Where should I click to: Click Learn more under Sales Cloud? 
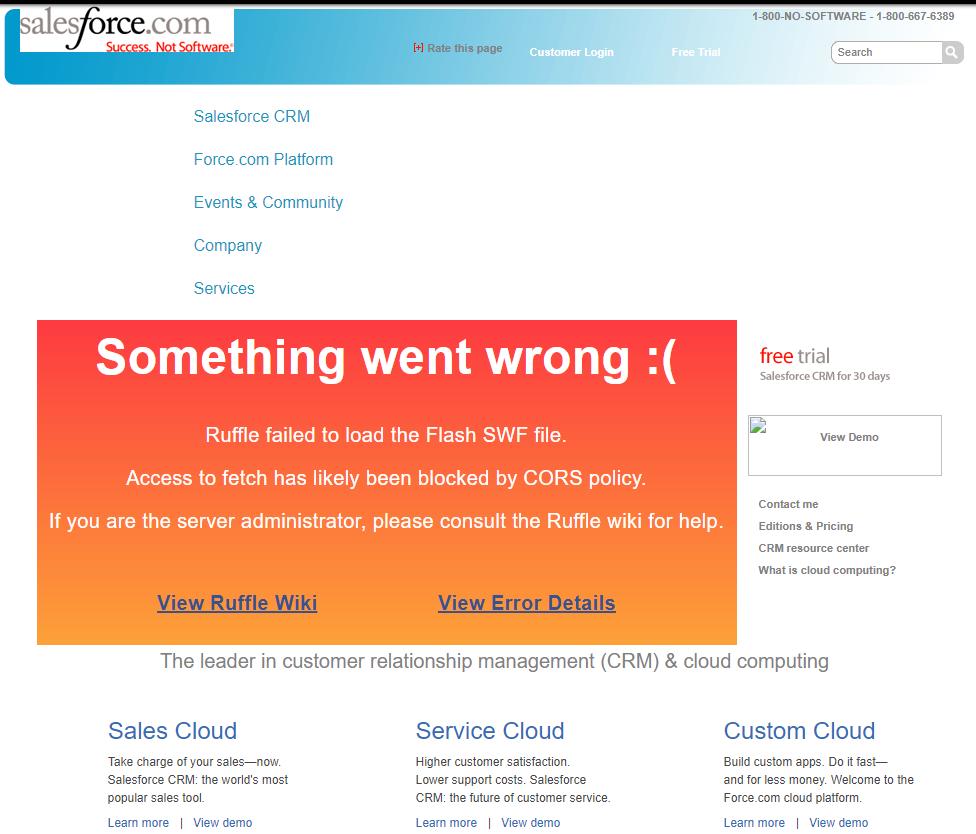coord(138,822)
